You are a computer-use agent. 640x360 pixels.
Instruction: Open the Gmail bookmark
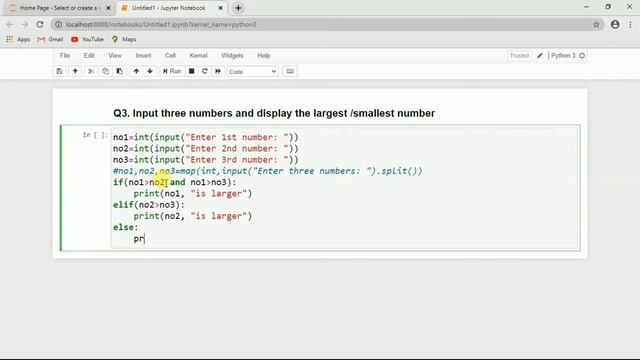50,40
